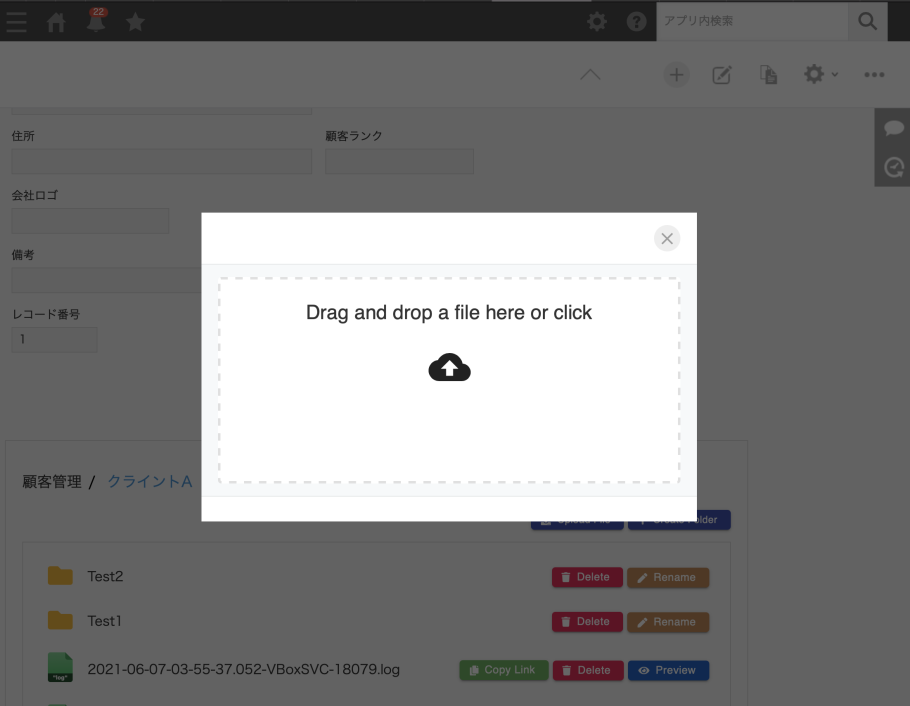Add a new record with plus icon

(x=677, y=75)
